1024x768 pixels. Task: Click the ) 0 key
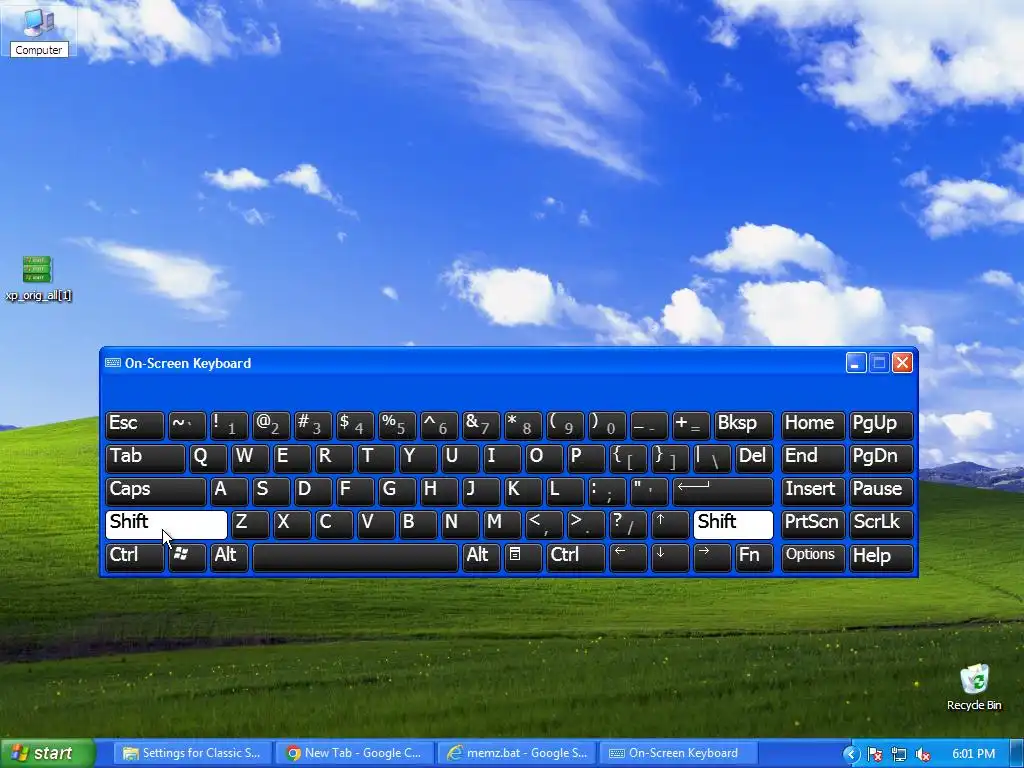point(607,425)
